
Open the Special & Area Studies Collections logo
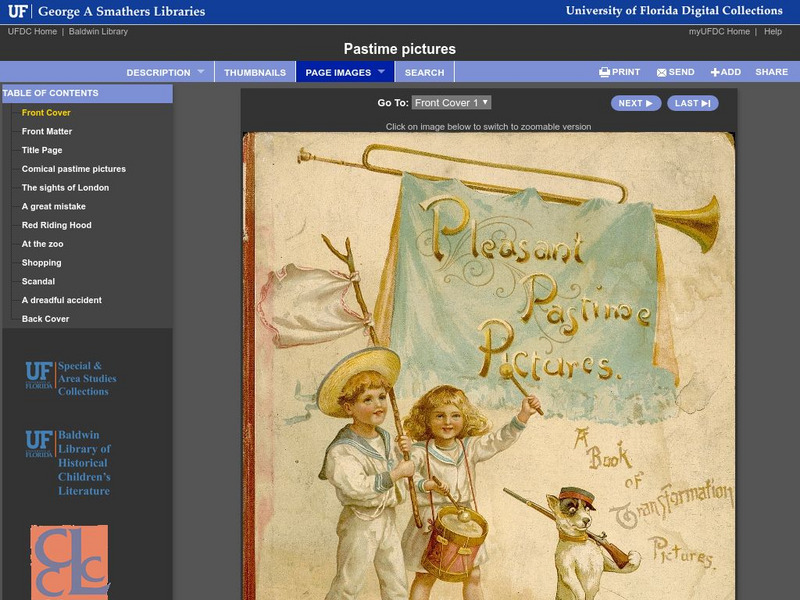pyautogui.click(x=70, y=379)
